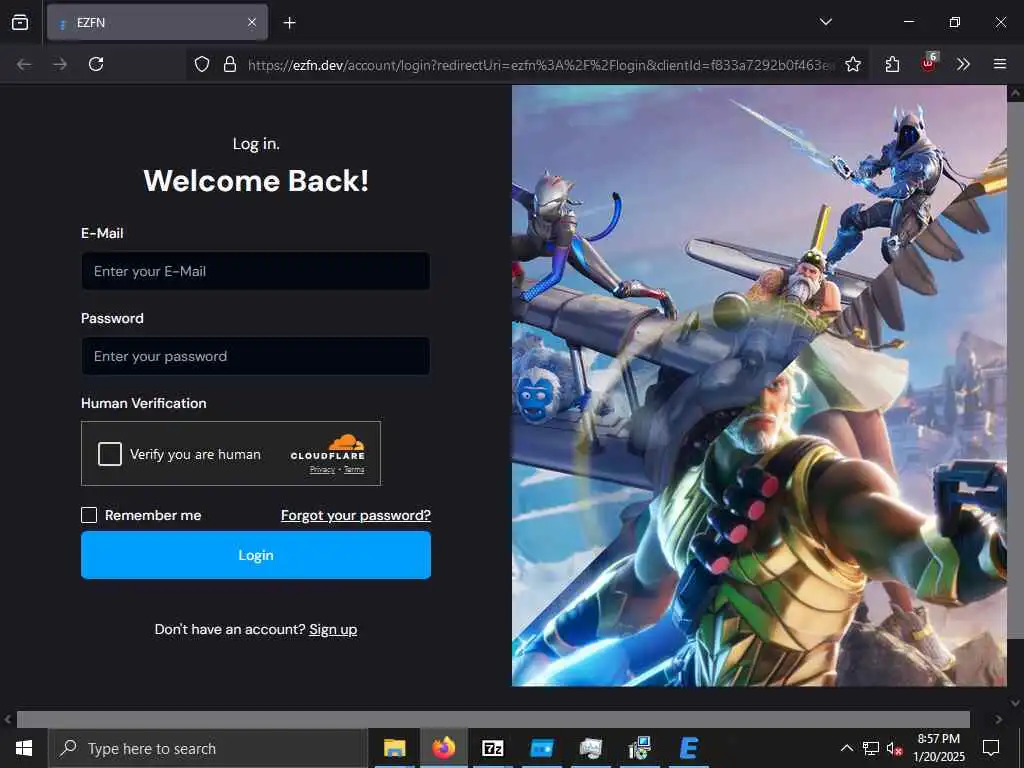Screen dimensions: 1024x768
Task: Open File Explorer from taskbar
Action: click(394, 748)
